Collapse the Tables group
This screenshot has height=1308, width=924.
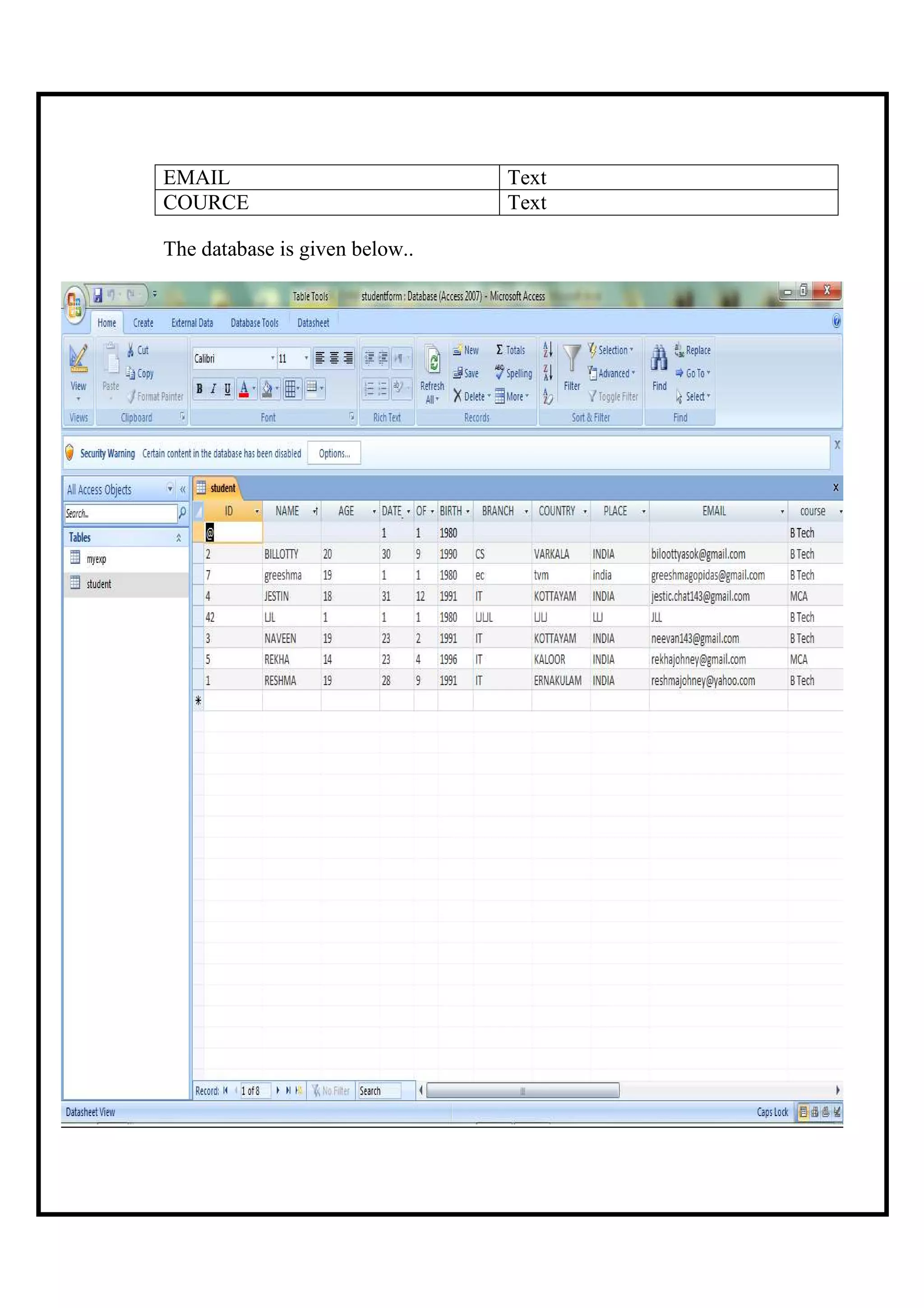tap(179, 538)
